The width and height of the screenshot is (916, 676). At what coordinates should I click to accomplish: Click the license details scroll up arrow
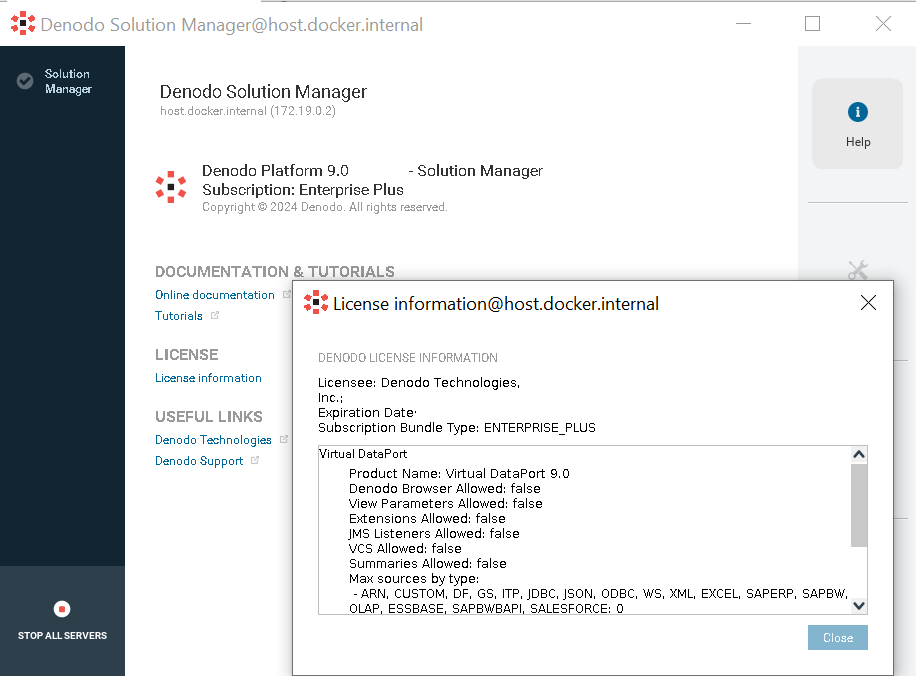[x=859, y=455]
